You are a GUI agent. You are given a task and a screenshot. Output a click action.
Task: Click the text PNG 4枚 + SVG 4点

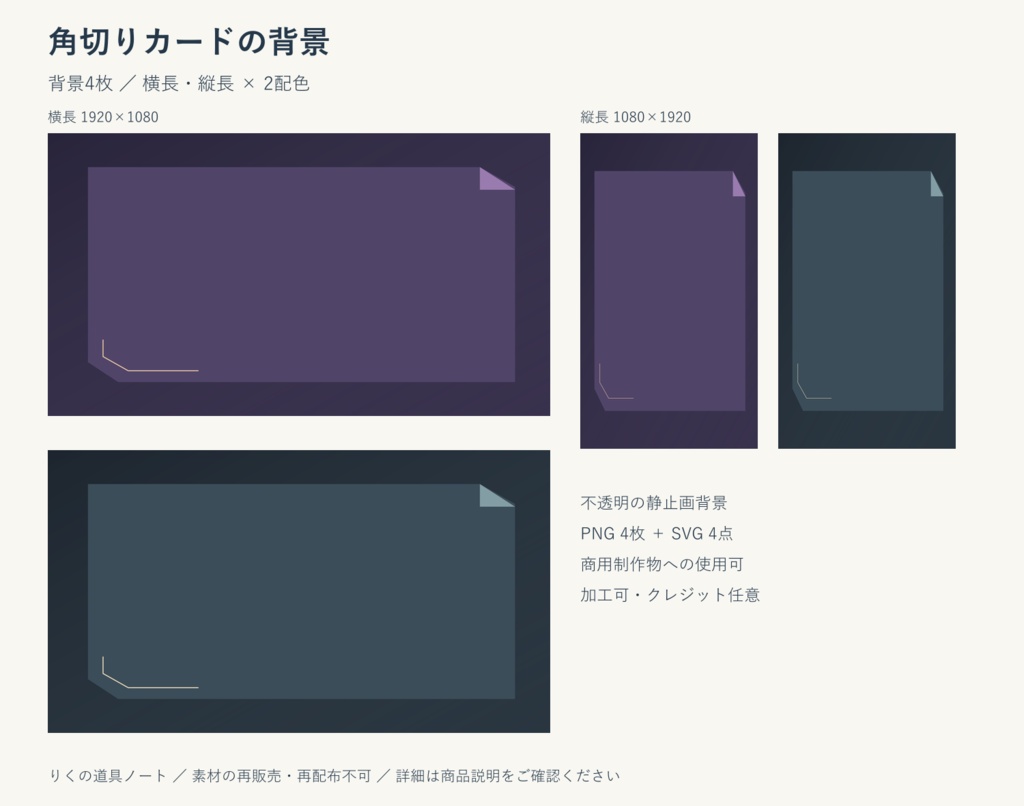[656, 534]
